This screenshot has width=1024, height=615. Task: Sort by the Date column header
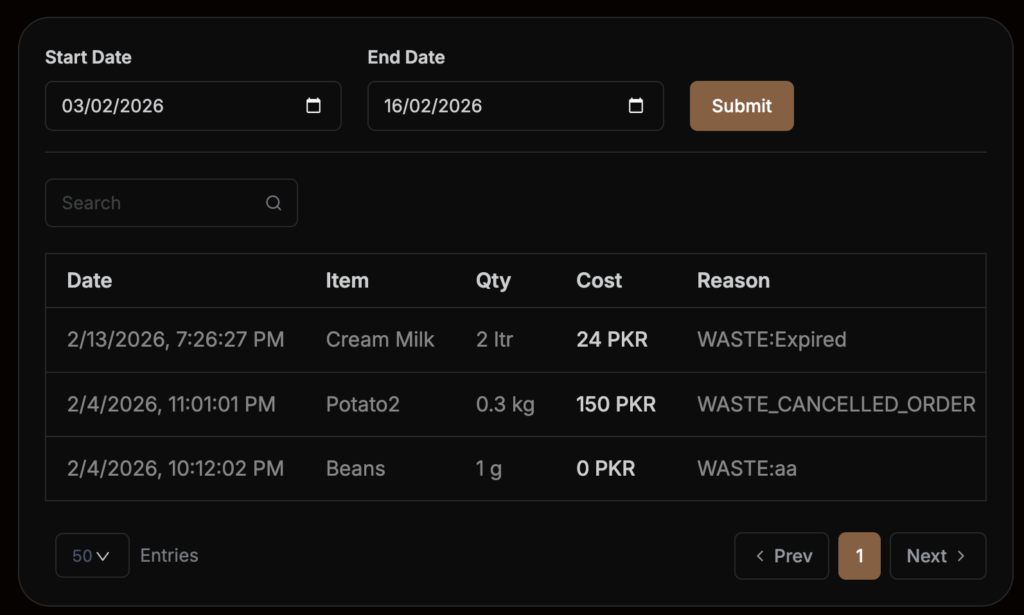pos(89,281)
